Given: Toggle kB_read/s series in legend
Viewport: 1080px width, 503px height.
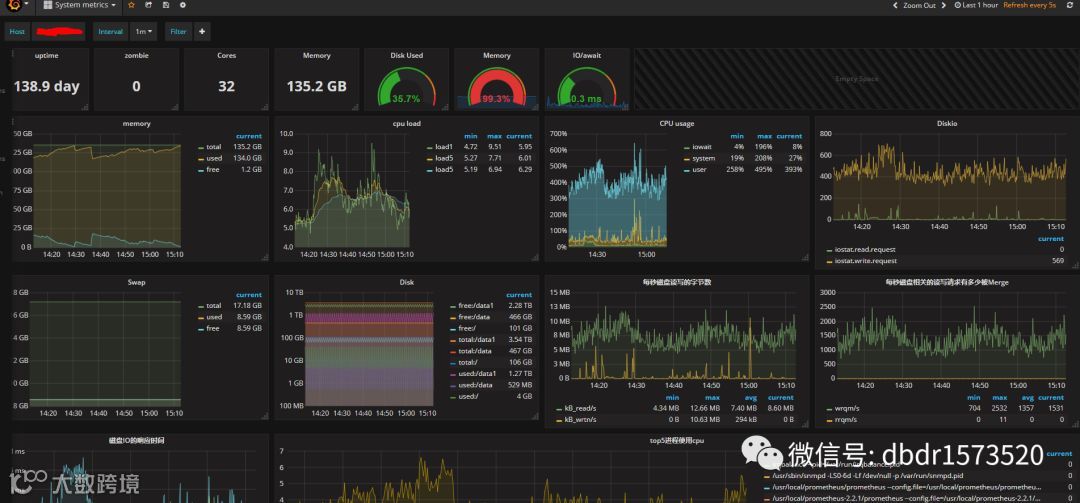Looking at the screenshot, I should coord(580,408).
